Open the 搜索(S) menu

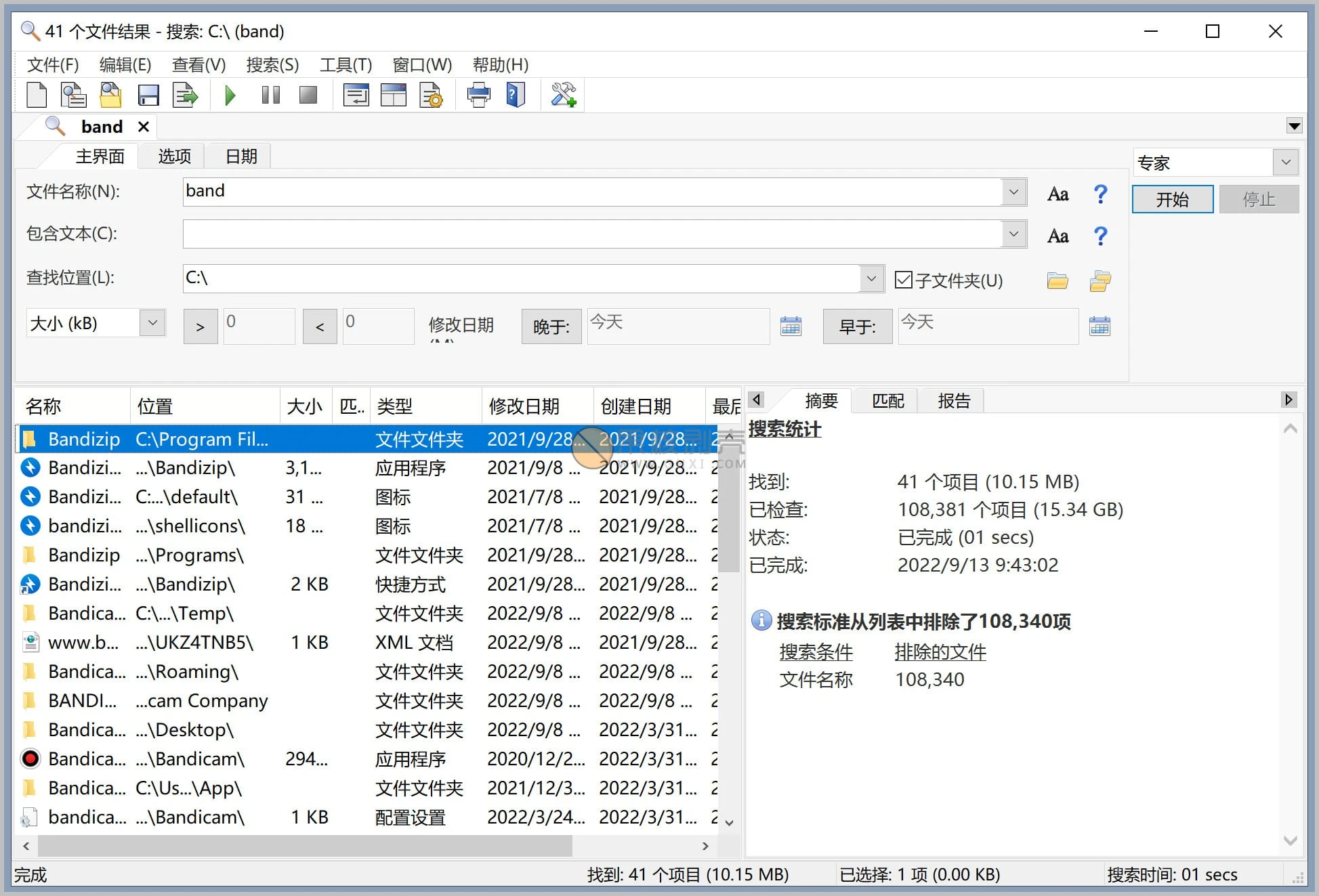(272, 65)
